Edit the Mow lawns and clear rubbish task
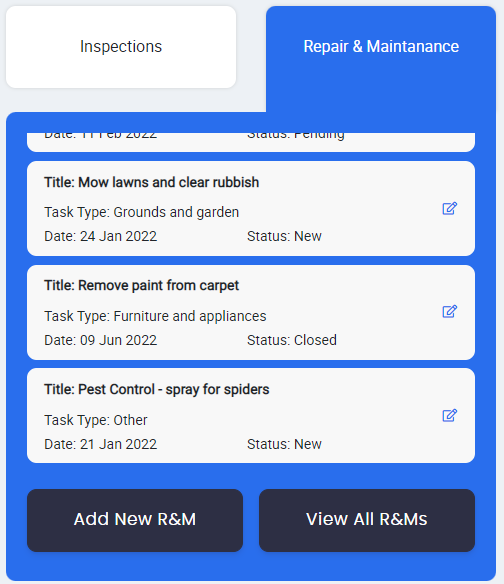 450,209
